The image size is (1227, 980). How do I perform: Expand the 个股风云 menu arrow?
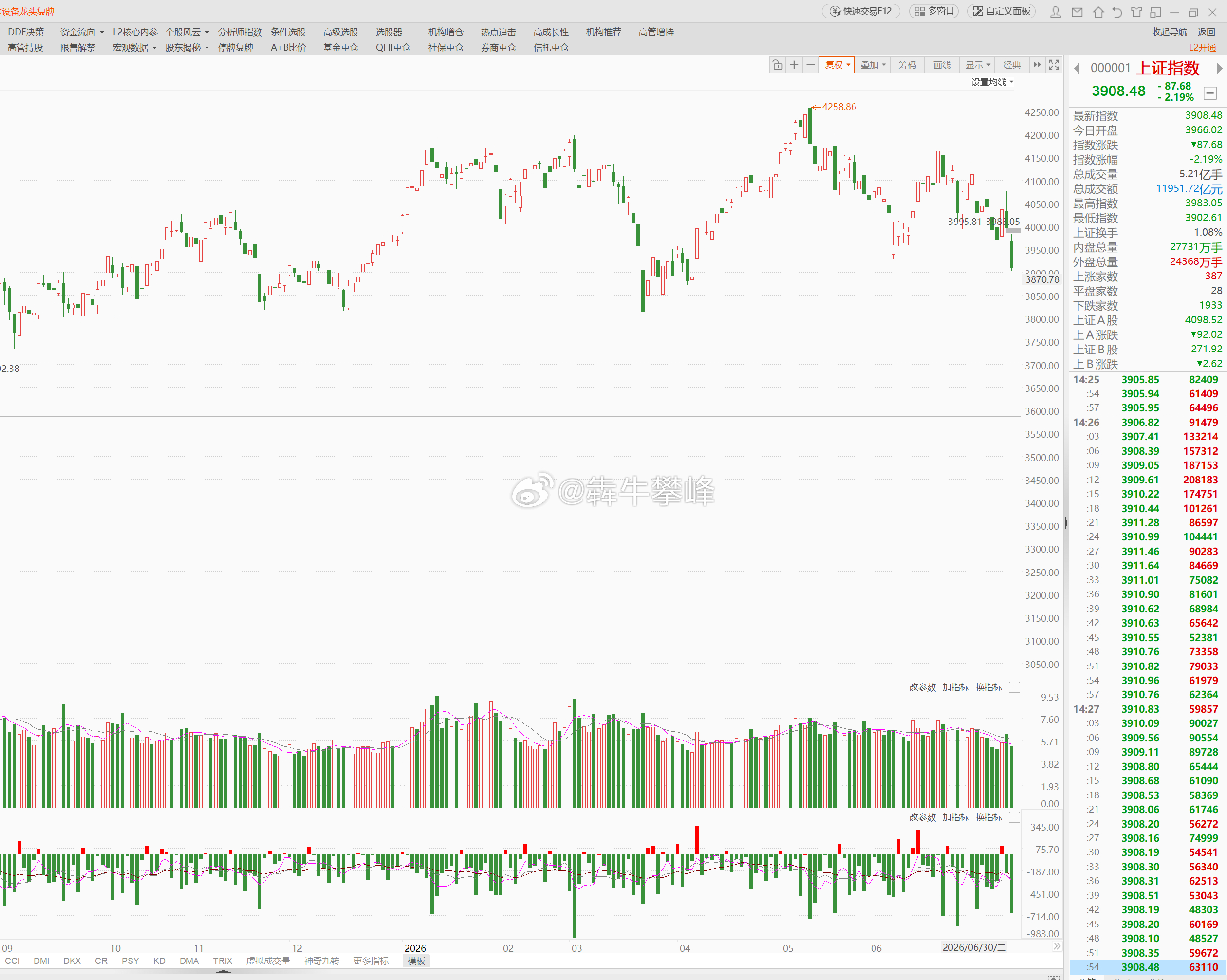pos(207,33)
